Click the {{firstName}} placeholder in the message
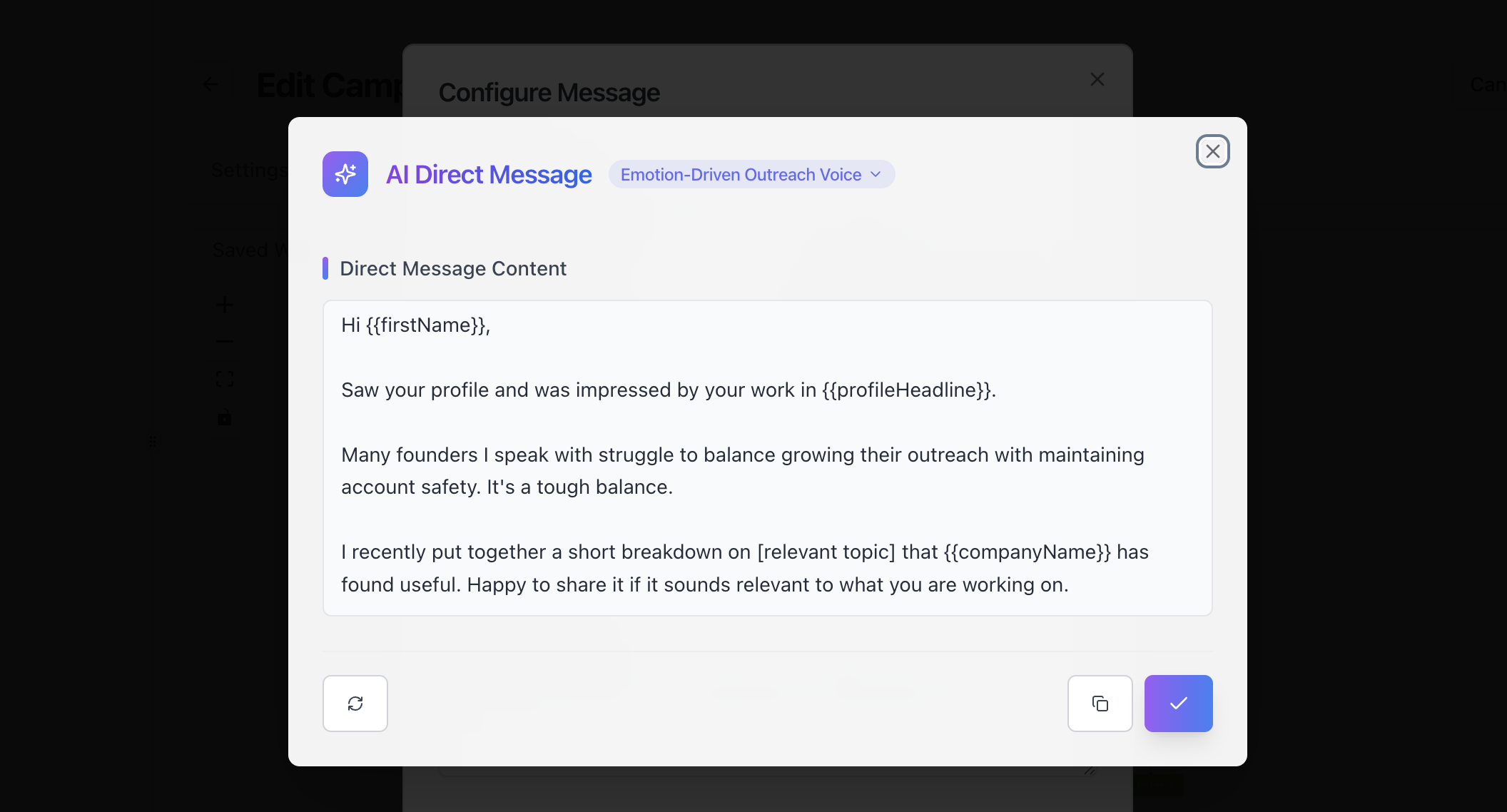 pyautogui.click(x=425, y=325)
